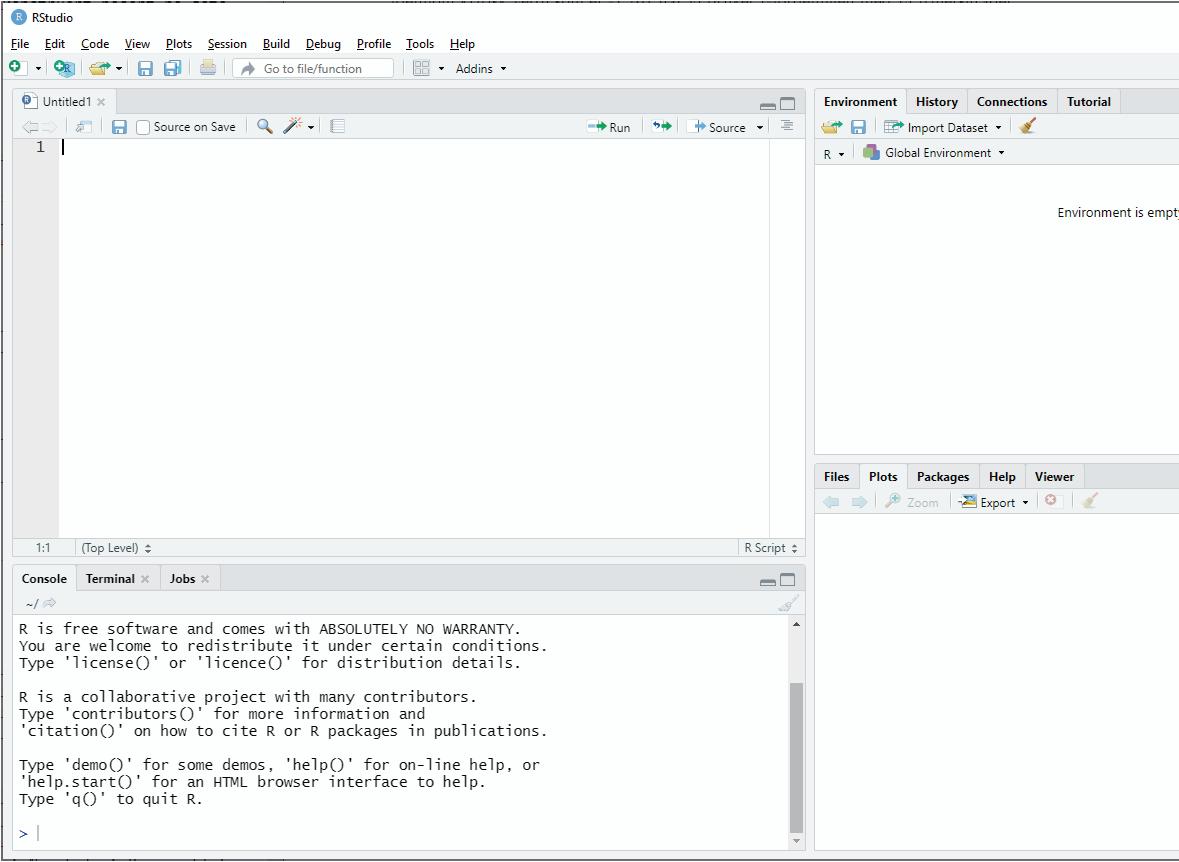Switch to the Jobs tab
Viewport: 1179px width, 862px height.
182,578
